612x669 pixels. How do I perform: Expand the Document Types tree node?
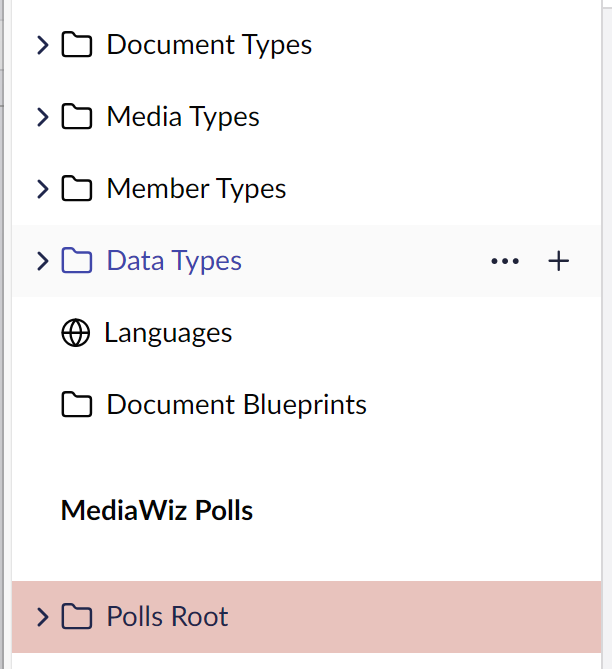42,45
